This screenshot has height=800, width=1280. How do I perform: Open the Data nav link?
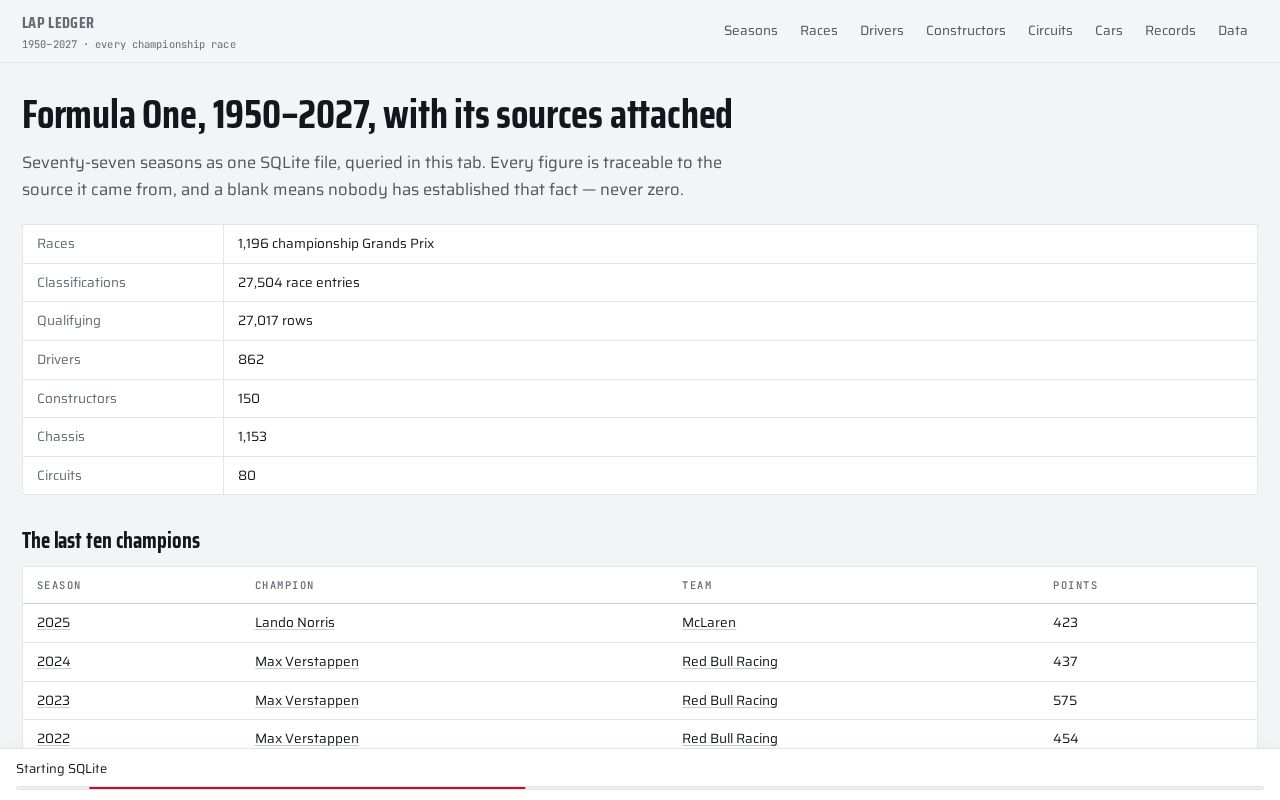click(1232, 30)
